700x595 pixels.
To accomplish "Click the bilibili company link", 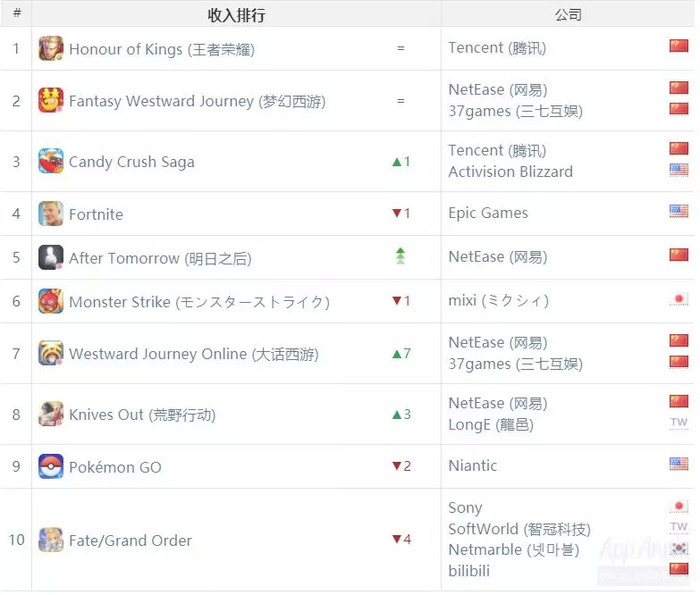I will 469,570.
